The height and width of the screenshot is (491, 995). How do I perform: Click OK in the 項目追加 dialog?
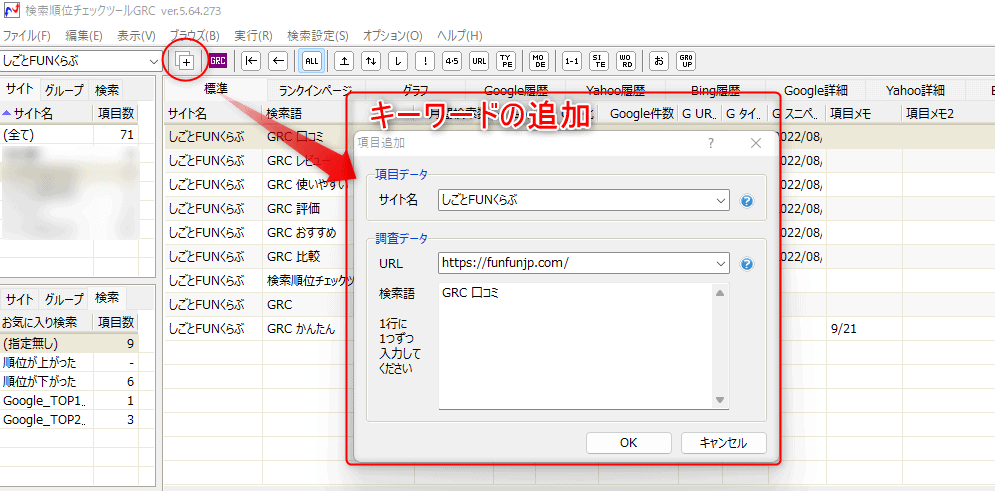628,443
